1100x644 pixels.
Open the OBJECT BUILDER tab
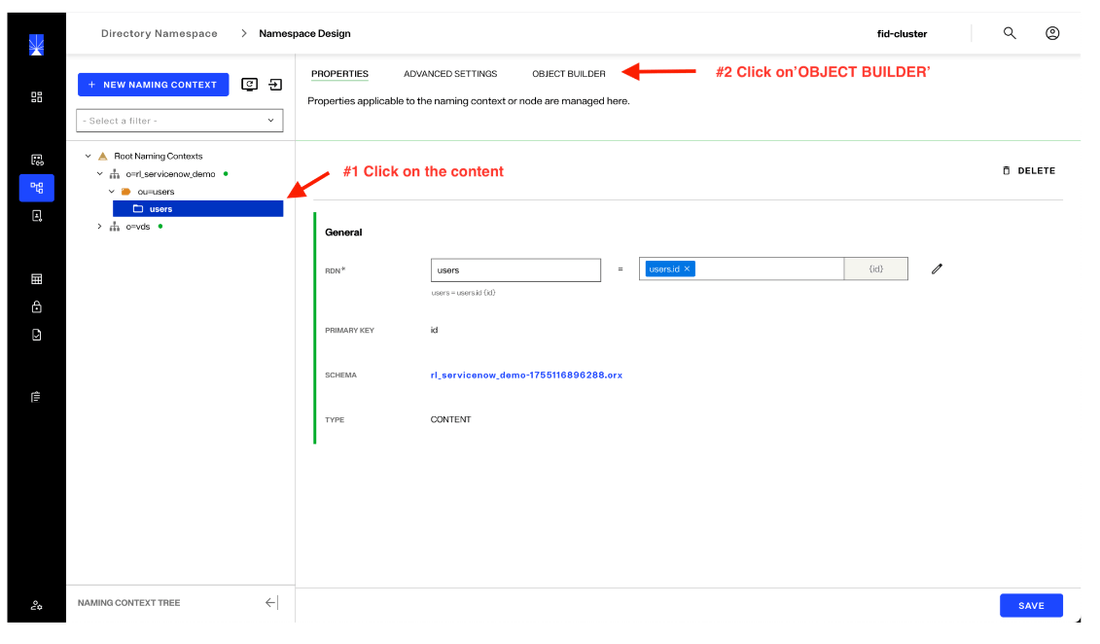click(x=569, y=74)
